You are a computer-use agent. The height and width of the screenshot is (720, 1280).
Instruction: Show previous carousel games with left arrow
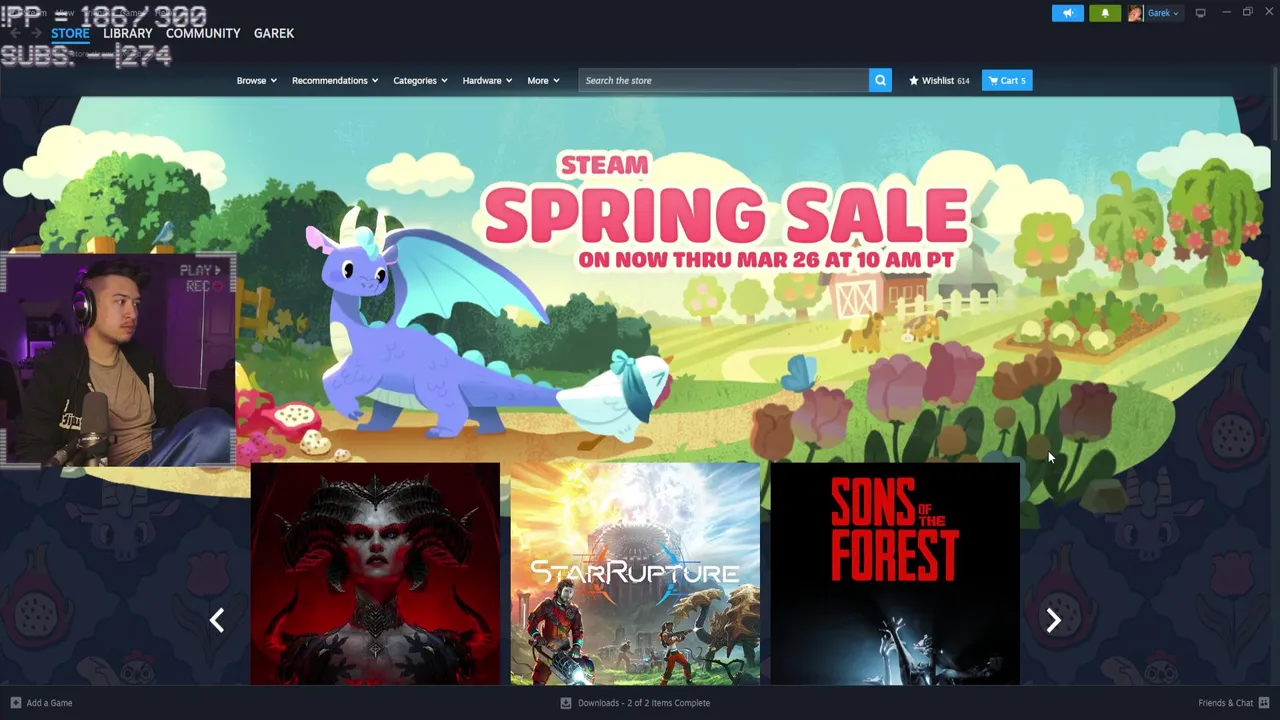[x=217, y=621]
